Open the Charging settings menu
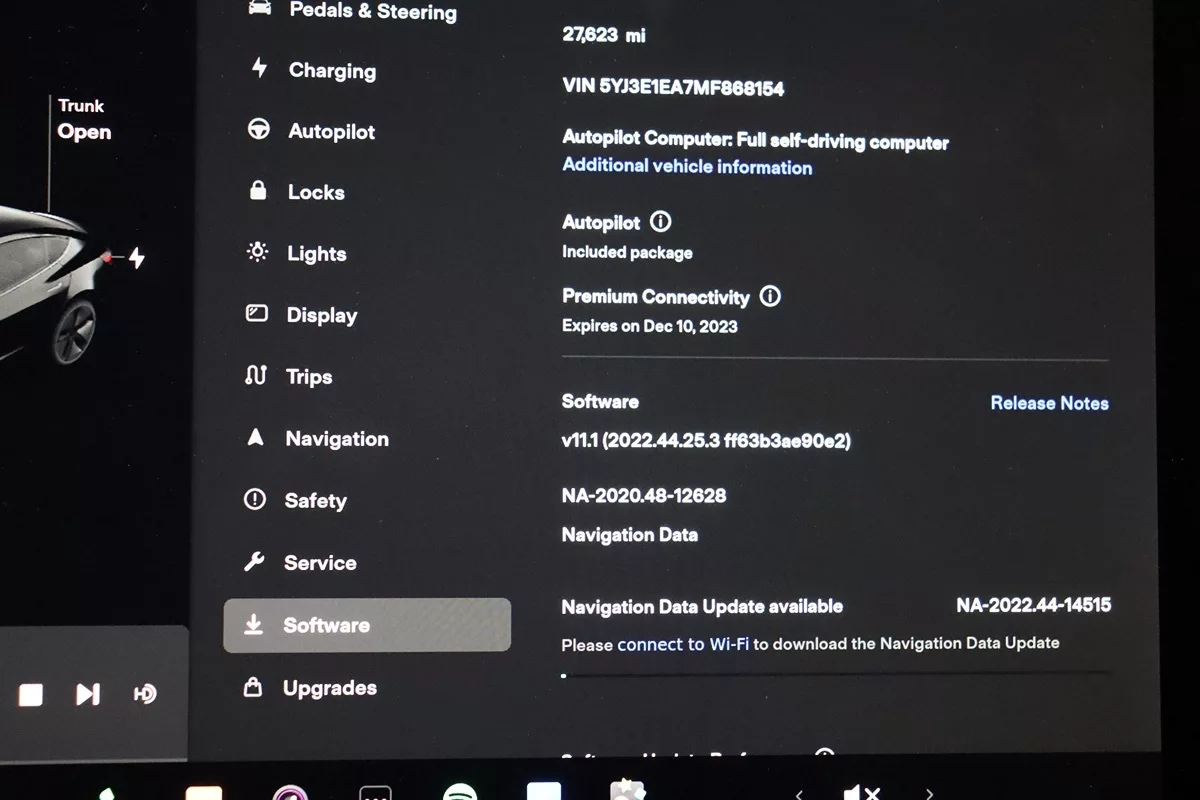This screenshot has width=1200, height=800. pos(331,70)
